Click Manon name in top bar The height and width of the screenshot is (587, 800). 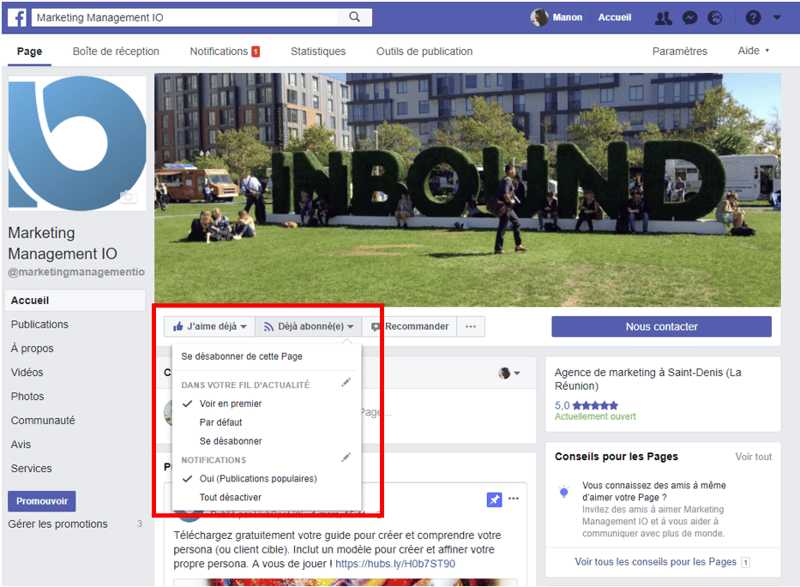click(567, 17)
